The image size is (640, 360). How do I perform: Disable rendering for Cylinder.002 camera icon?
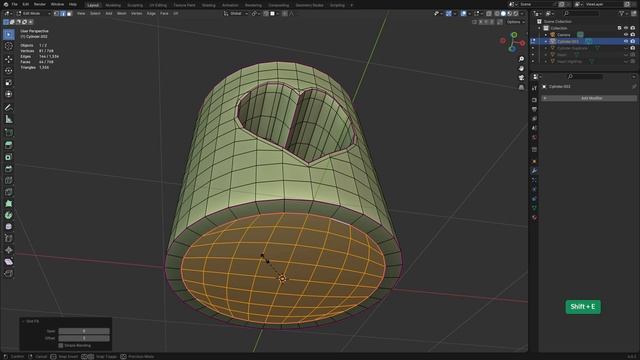[633, 41]
